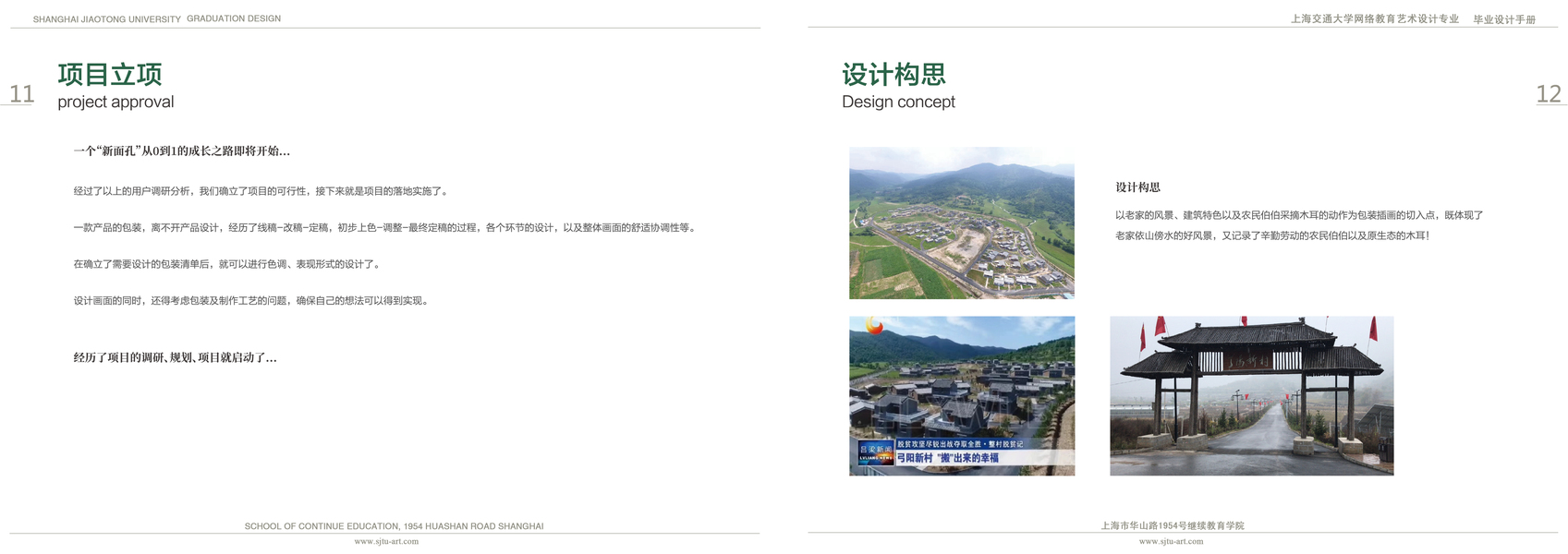Viewport: 1568px width, 554px height.
Task: Click the subtitle "Design concept"
Action: coord(898,102)
